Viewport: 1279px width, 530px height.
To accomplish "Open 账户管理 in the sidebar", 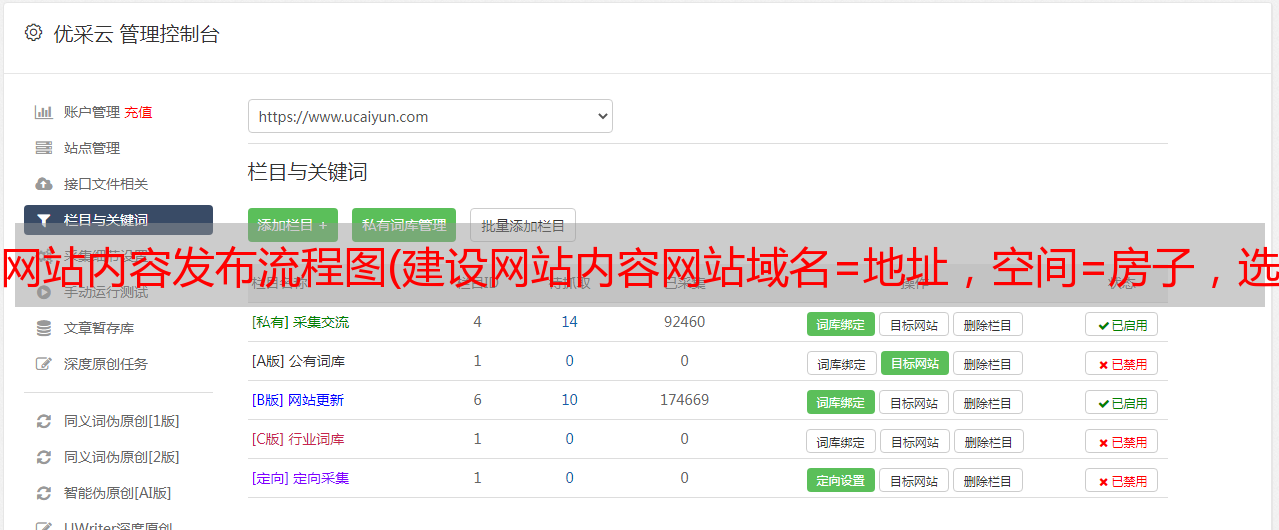I will click(x=92, y=112).
